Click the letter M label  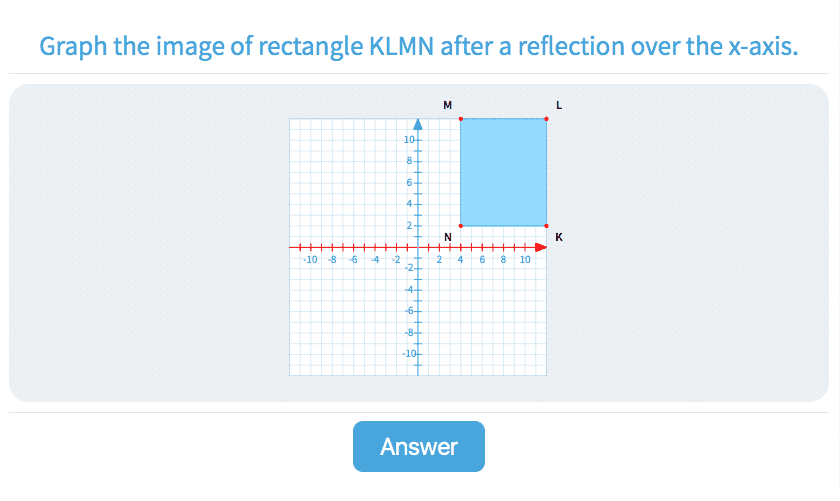[x=447, y=105]
